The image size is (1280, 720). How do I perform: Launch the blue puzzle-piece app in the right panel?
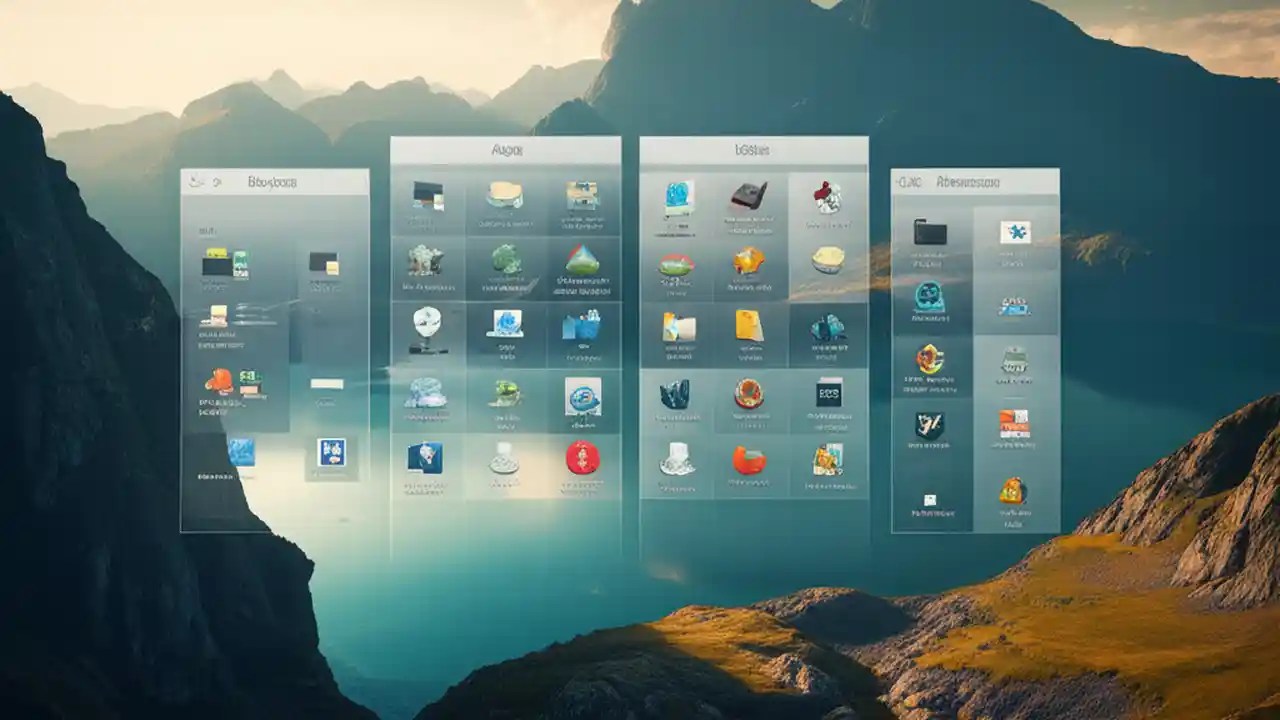(1016, 230)
